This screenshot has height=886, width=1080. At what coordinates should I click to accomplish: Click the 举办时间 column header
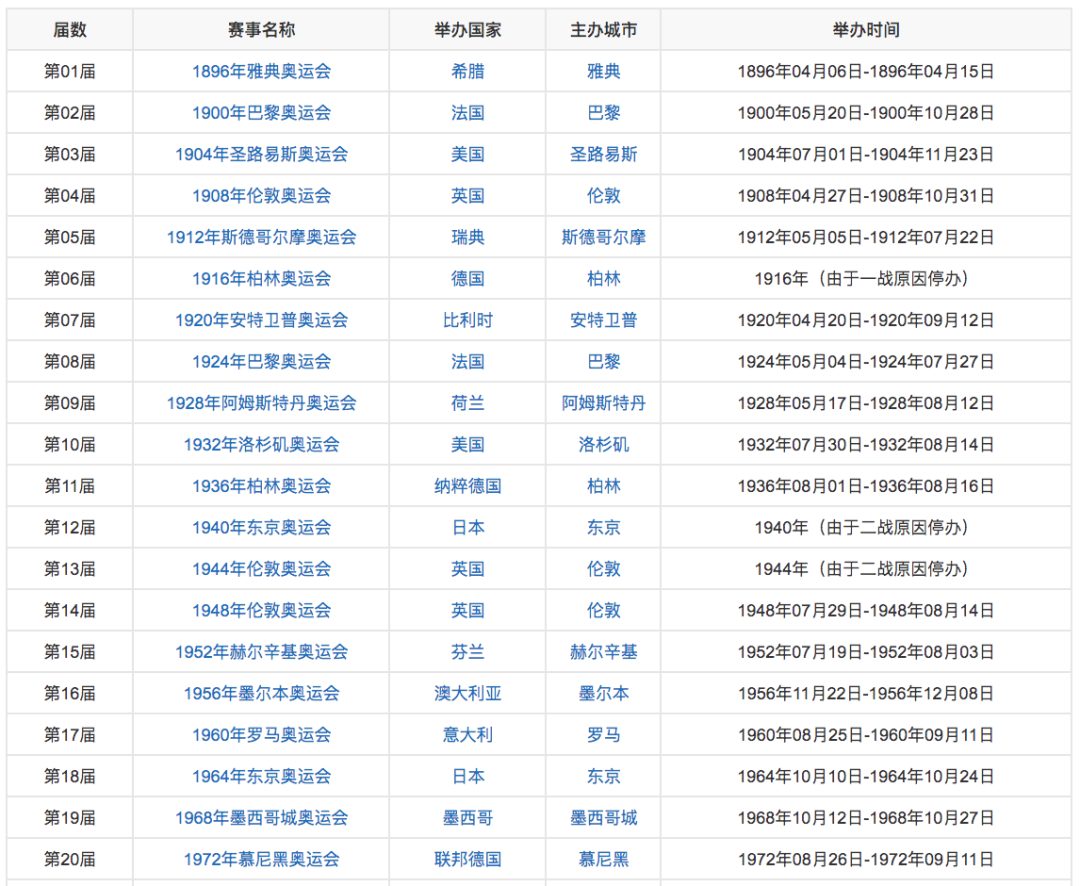click(866, 30)
